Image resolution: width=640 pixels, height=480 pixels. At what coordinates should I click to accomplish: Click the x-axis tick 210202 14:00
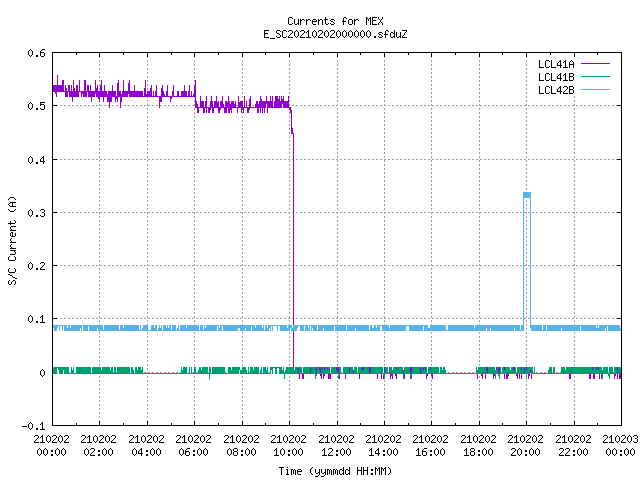[x=383, y=445]
